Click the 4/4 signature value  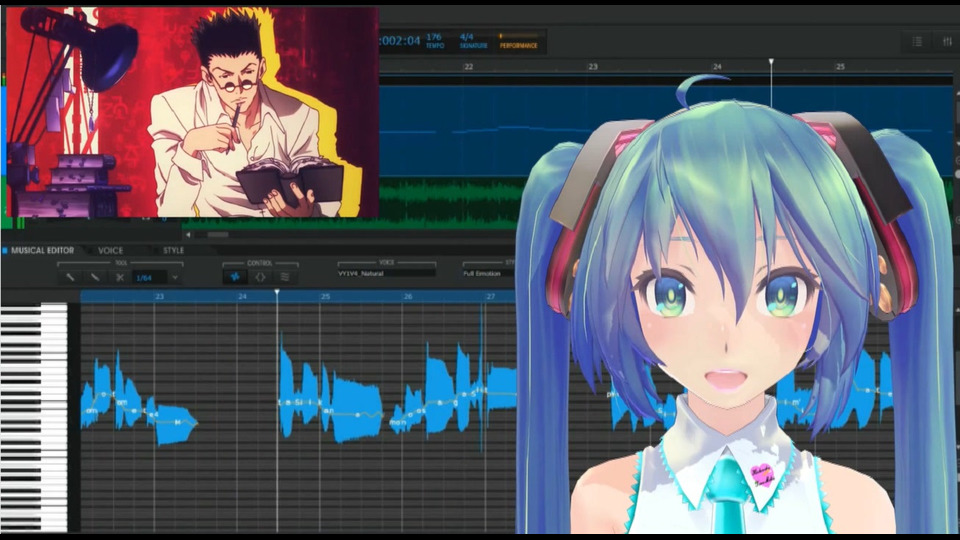[467, 37]
